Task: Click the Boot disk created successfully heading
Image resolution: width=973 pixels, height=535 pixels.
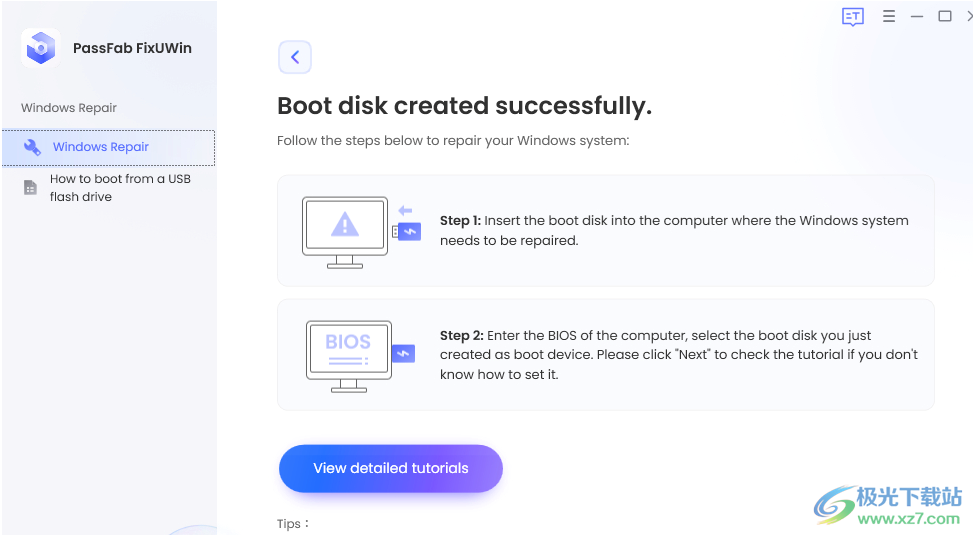Action: (464, 106)
